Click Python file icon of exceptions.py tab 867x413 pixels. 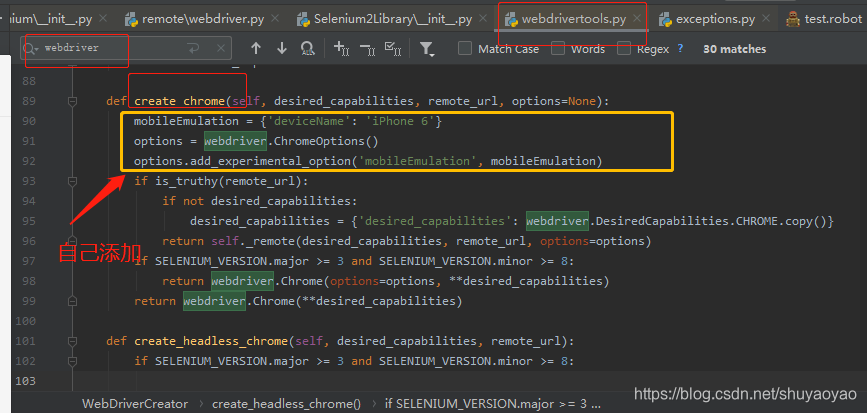pyautogui.click(x=666, y=19)
